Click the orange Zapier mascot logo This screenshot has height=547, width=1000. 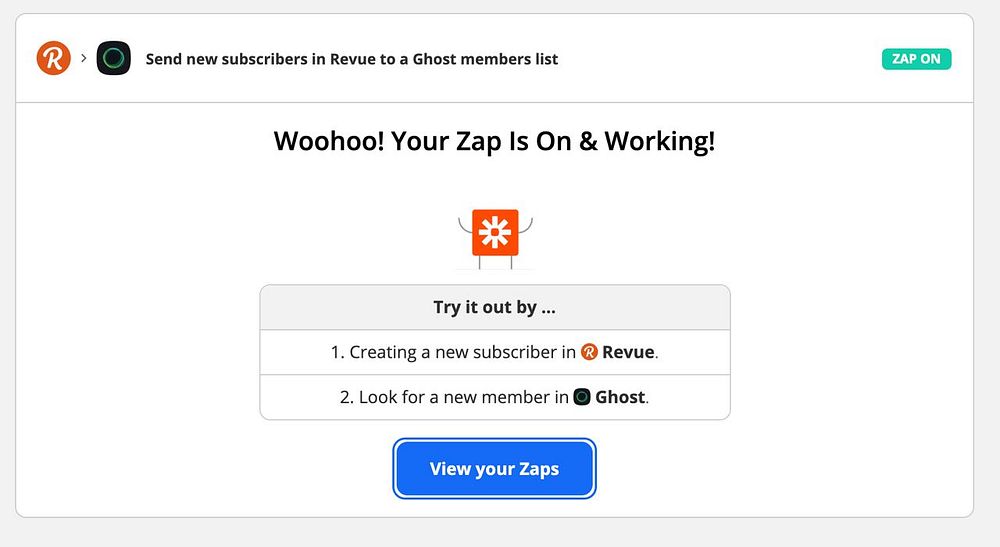pyautogui.click(x=495, y=233)
